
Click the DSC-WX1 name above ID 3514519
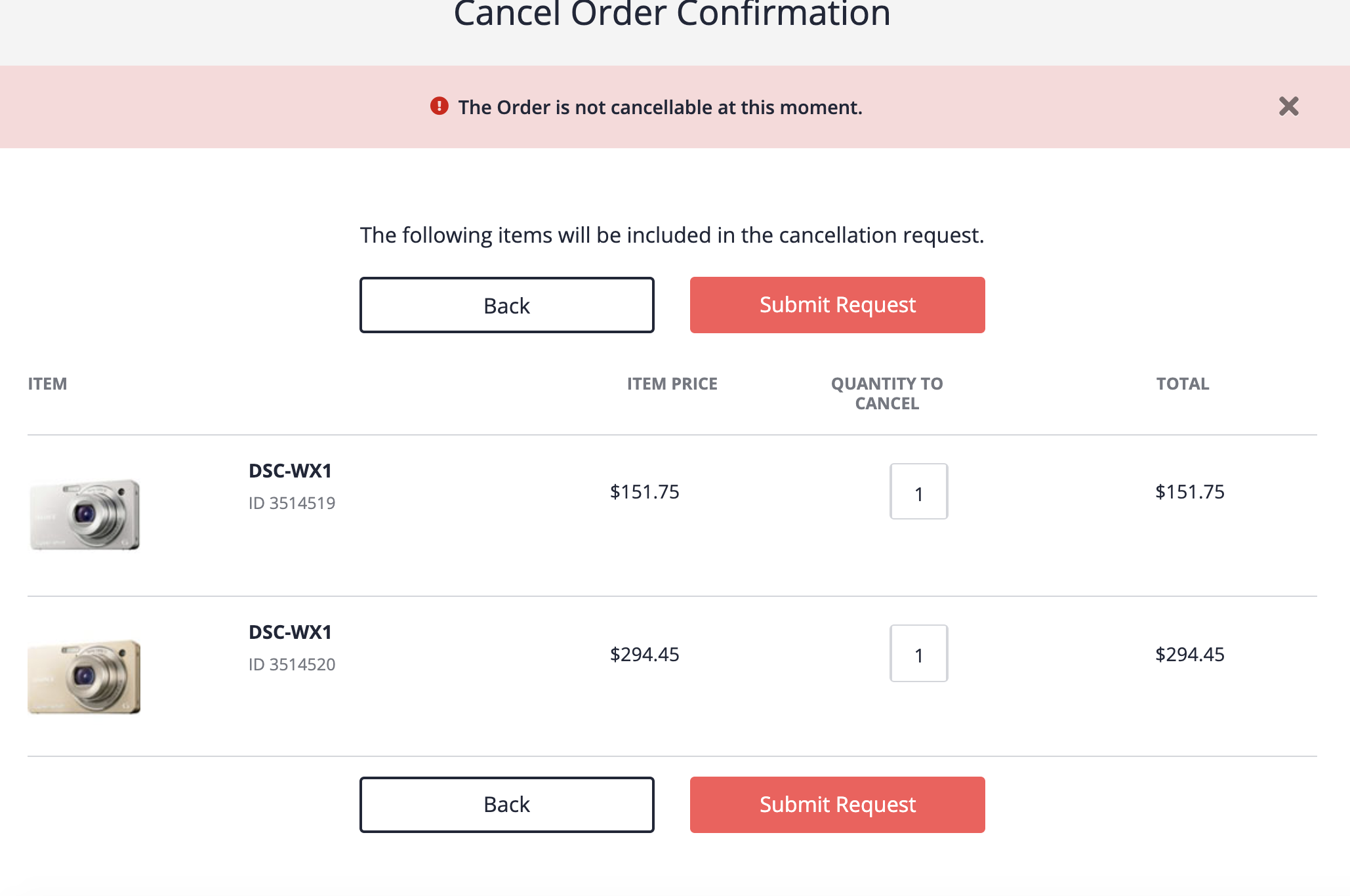click(x=290, y=471)
